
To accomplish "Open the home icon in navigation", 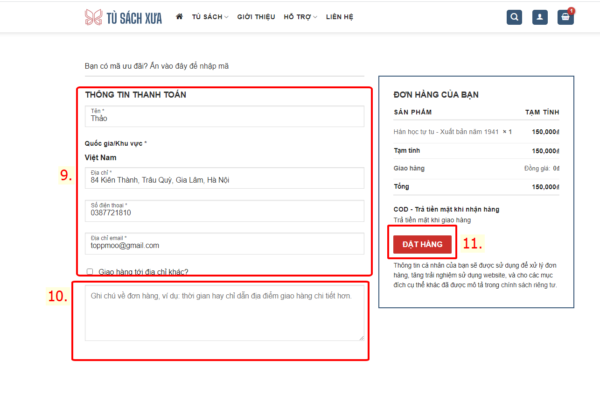I will pos(179,16).
